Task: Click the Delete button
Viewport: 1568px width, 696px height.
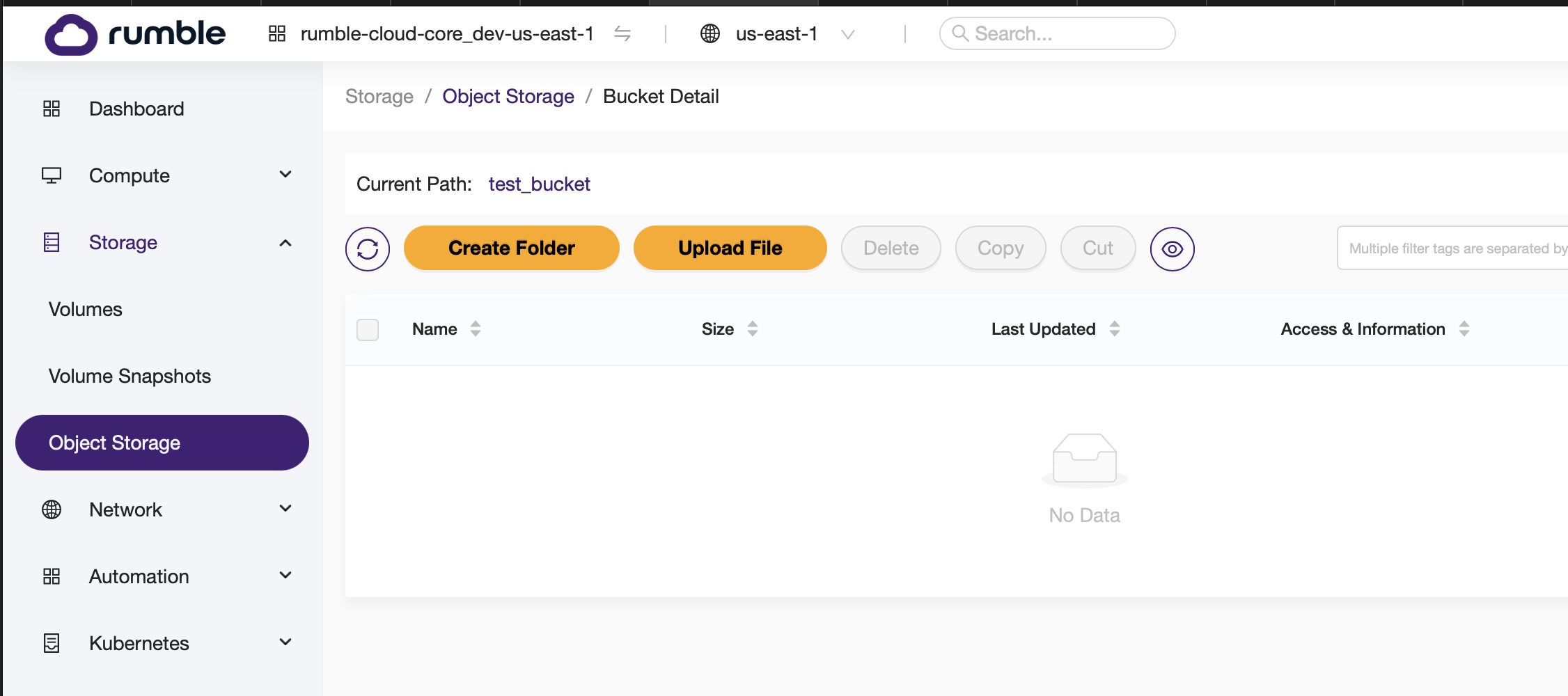Action: (x=891, y=248)
